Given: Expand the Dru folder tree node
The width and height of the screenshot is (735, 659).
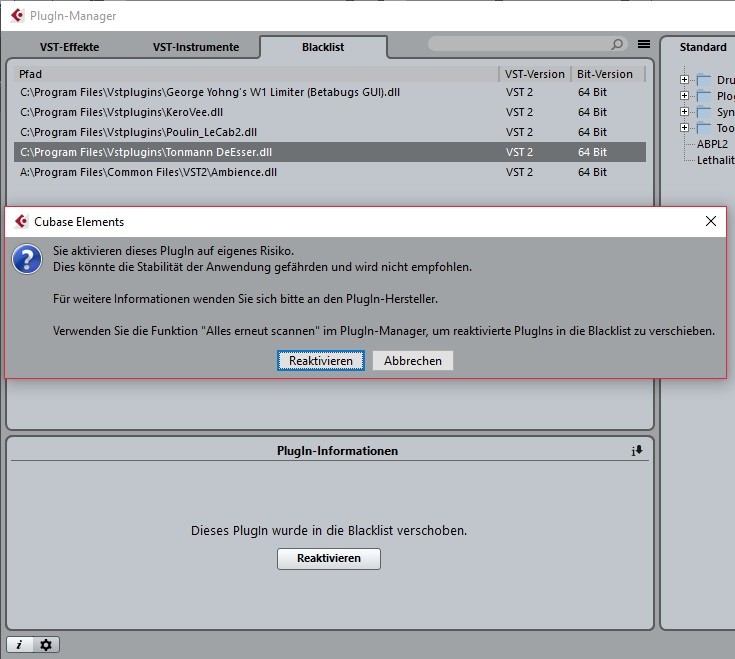Looking at the screenshot, I should 684,80.
